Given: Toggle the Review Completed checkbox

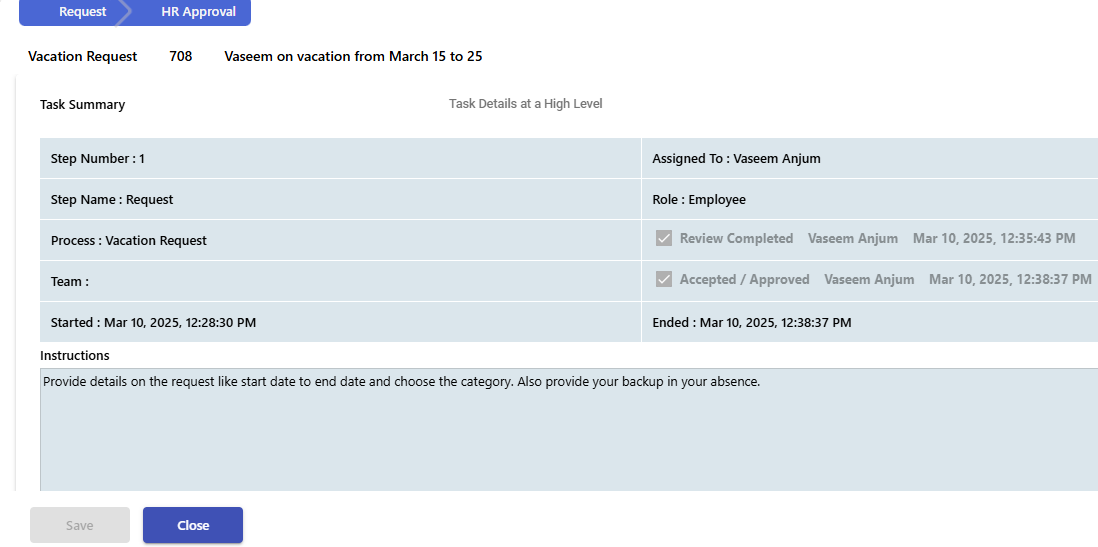Looking at the screenshot, I should pyautogui.click(x=664, y=238).
